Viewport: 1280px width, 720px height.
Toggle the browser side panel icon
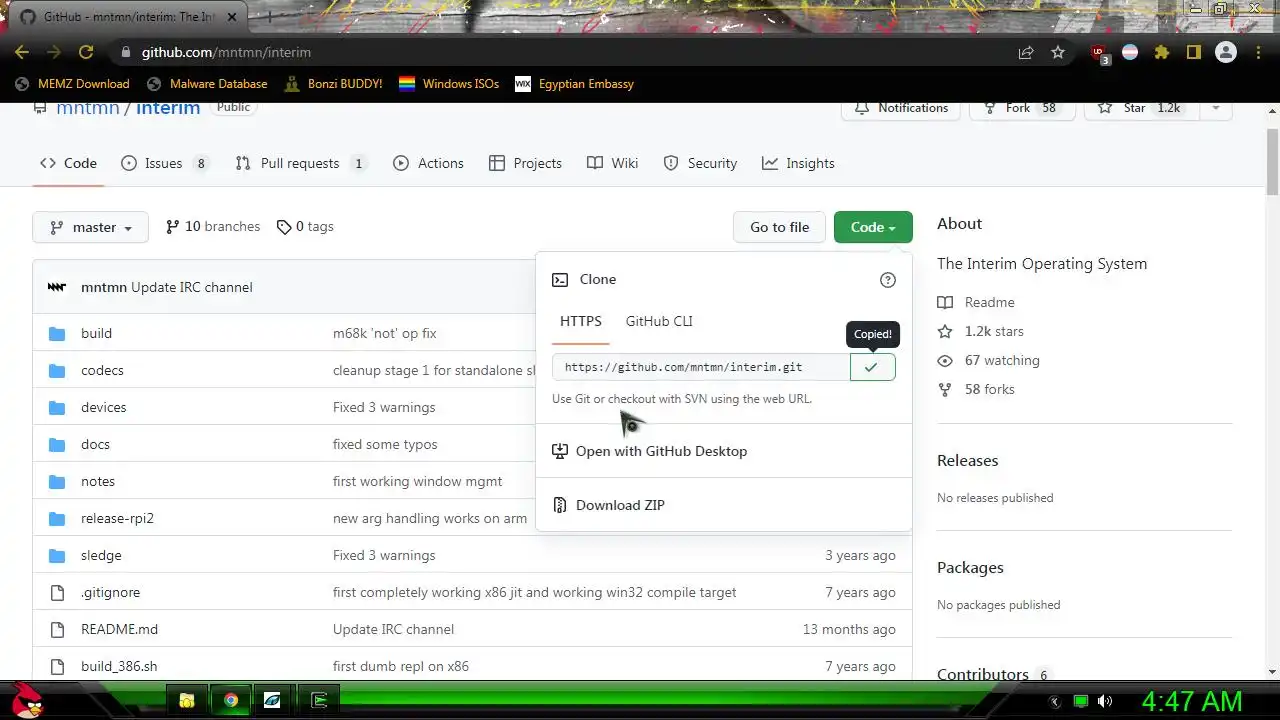click(1194, 52)
